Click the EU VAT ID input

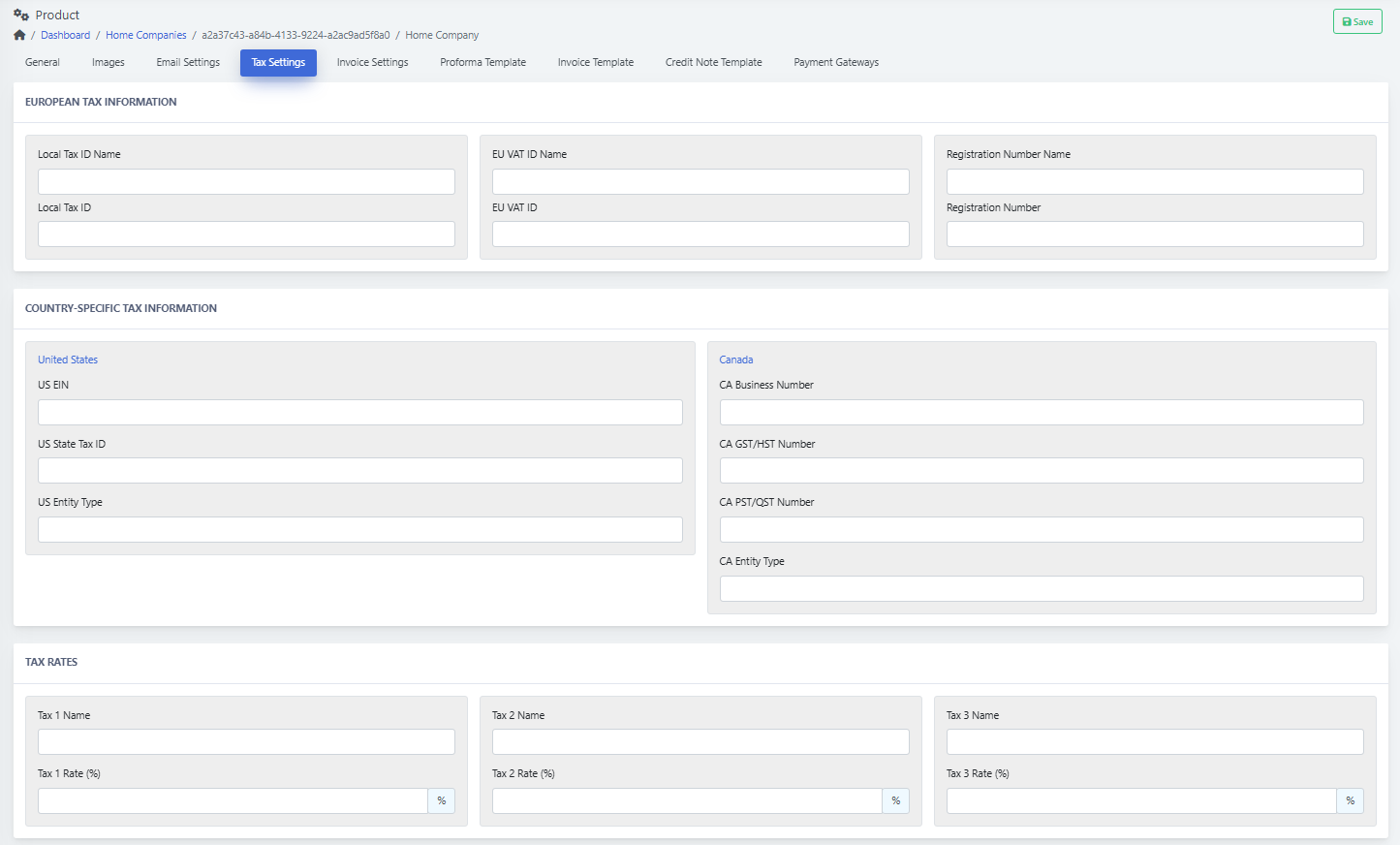point(700,234)
